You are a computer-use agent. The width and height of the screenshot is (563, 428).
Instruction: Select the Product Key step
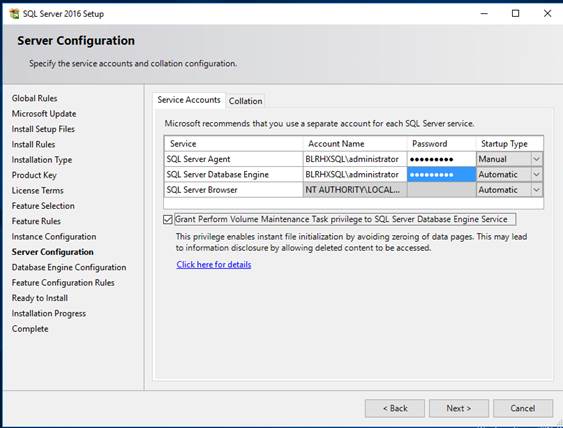(x=34, y=176)
